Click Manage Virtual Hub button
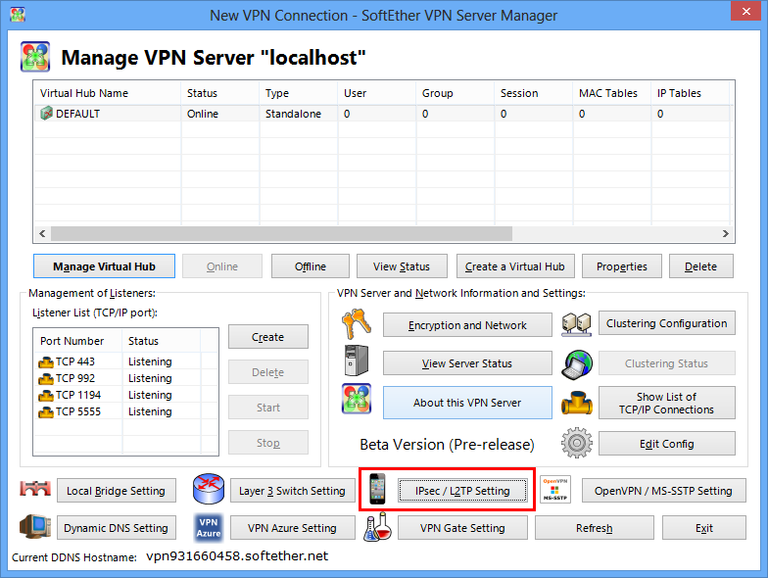The image size is (768, 578). (104, 266)
